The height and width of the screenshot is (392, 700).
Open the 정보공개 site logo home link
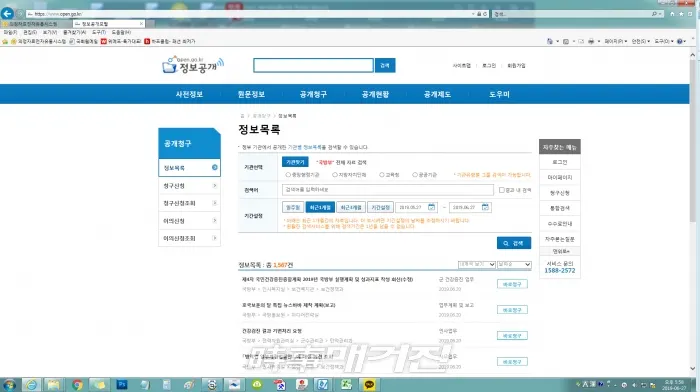pyautogui.click(x=193, y=65)
